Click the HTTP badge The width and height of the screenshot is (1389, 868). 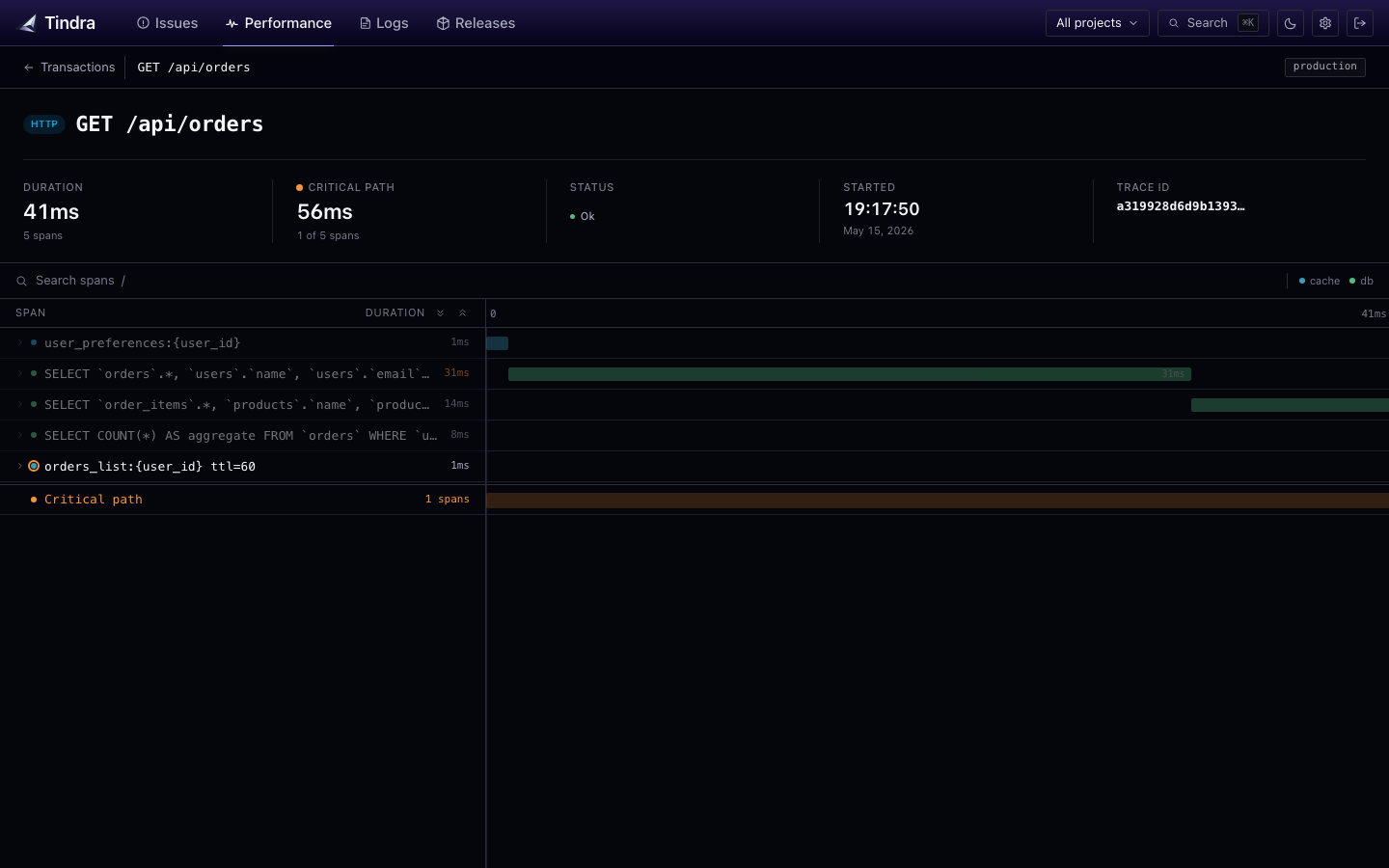44,124
